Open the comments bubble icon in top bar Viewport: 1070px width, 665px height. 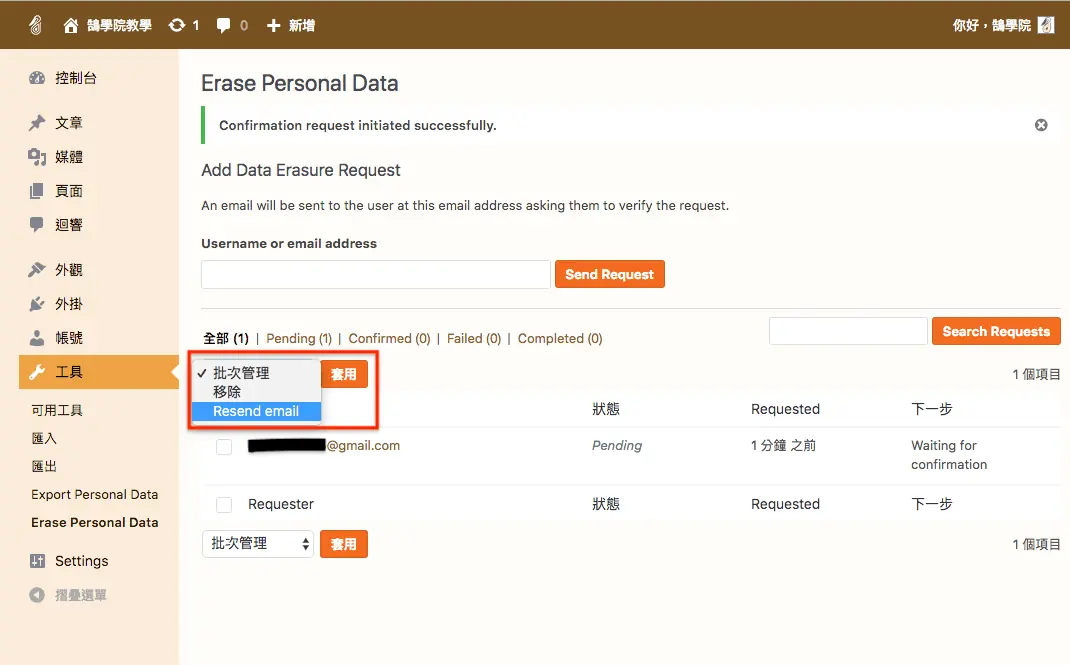(x=223, y=26)
